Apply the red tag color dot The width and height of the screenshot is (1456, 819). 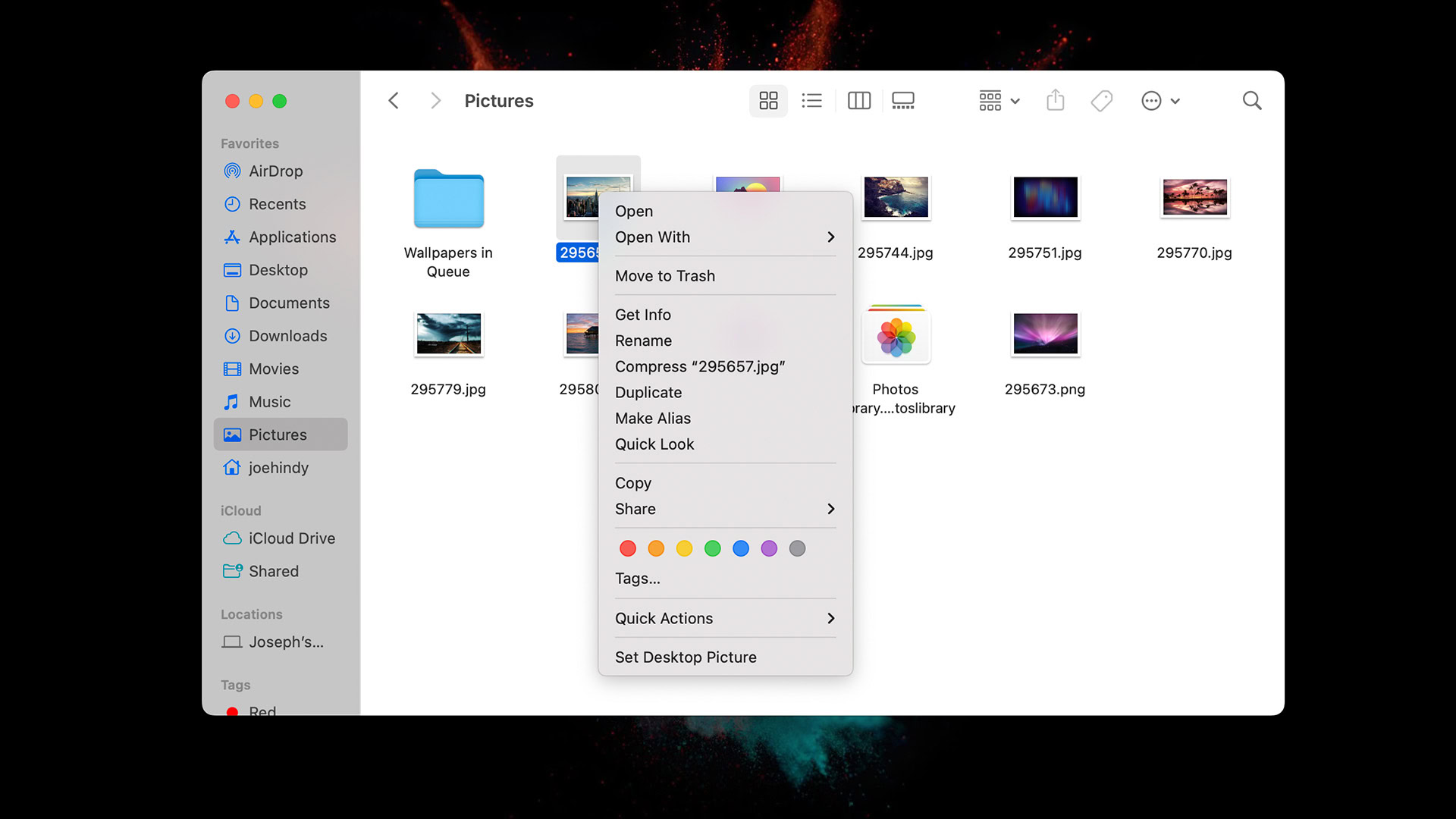(627, 548)
